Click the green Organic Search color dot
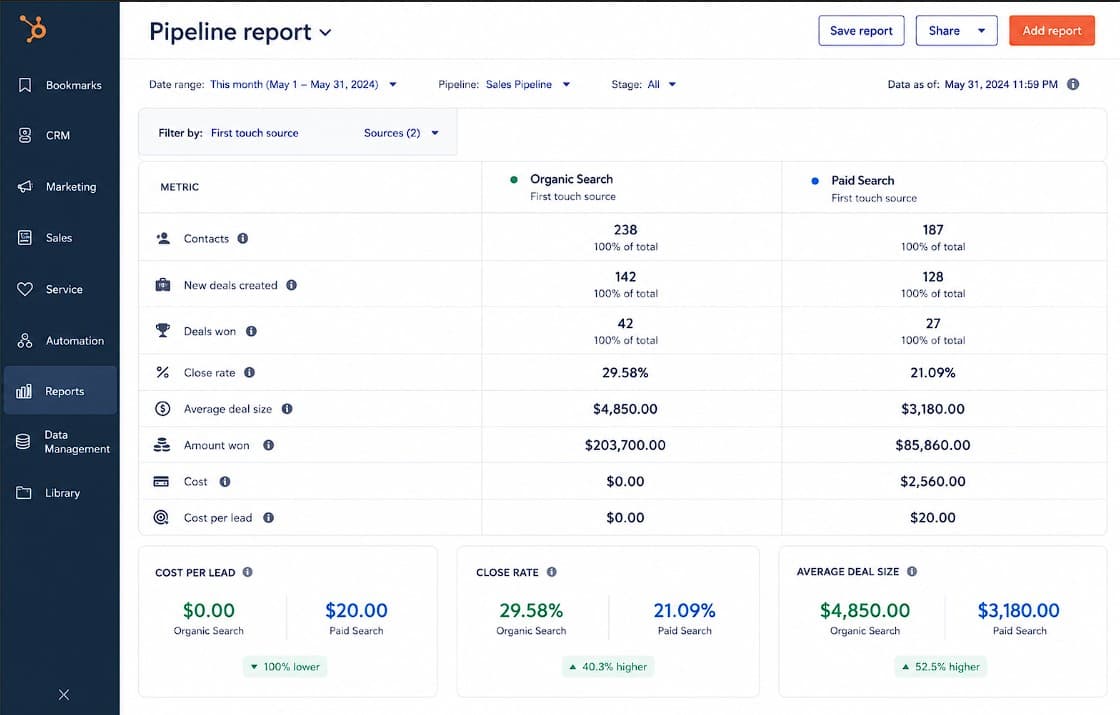 coord(514,179)
